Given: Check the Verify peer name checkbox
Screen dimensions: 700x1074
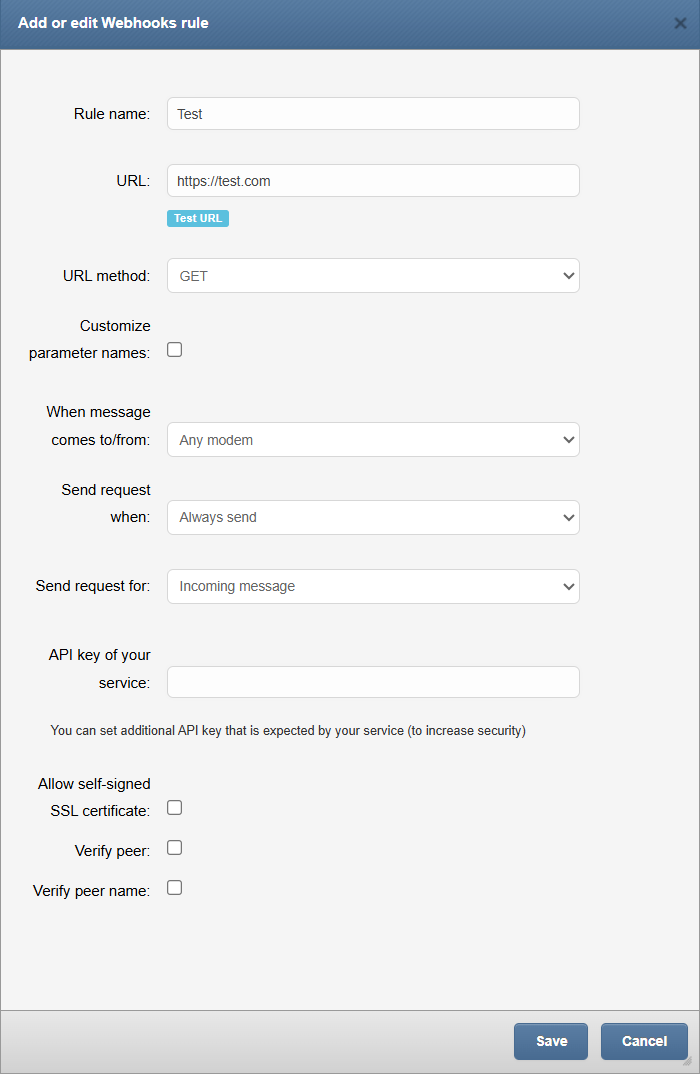Looking at the screenshot, I should pos(174,888).
